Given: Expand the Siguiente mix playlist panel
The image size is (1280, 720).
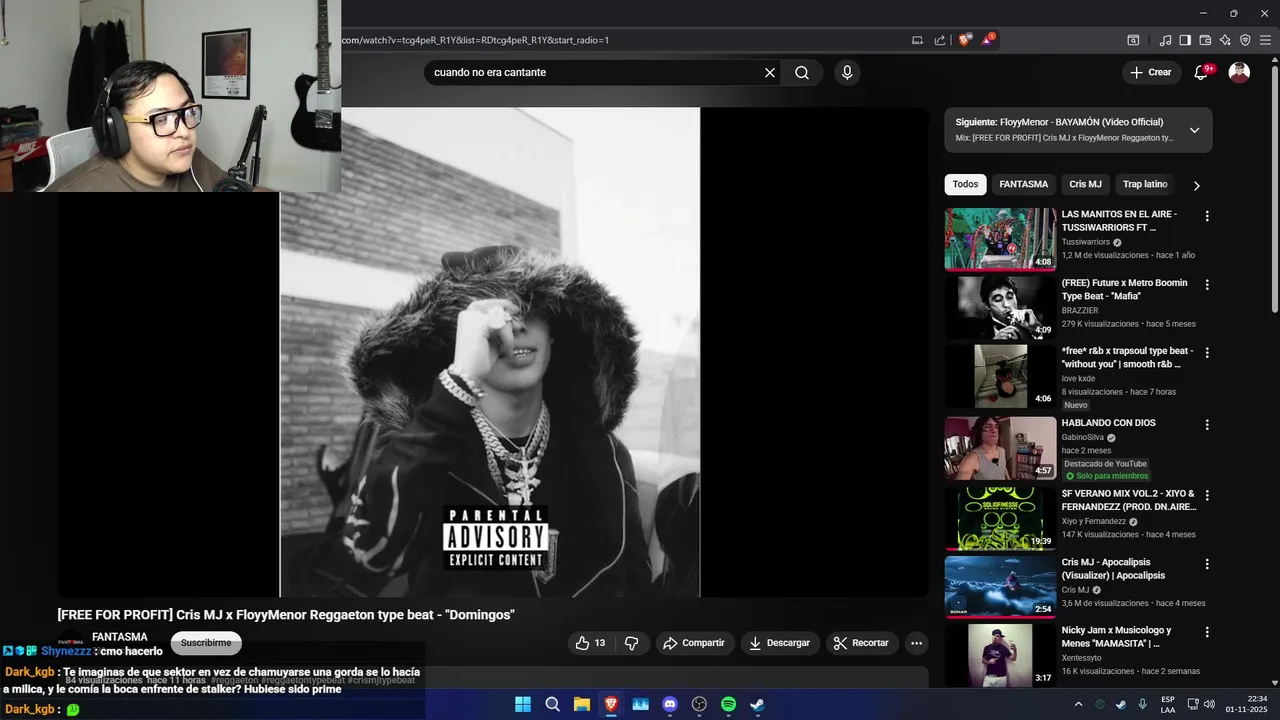Looking at the screenshot, I should (1194, 130).
